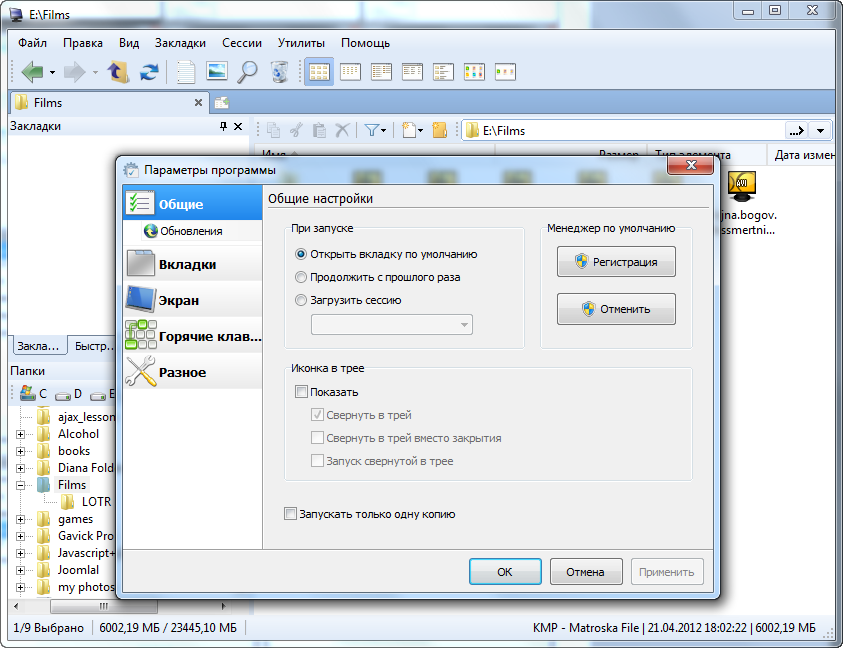This screenshot has height=648, width=843.
Task: Select 'Продолжить с прошлого раза' radio option
Action: coord(301,277)
